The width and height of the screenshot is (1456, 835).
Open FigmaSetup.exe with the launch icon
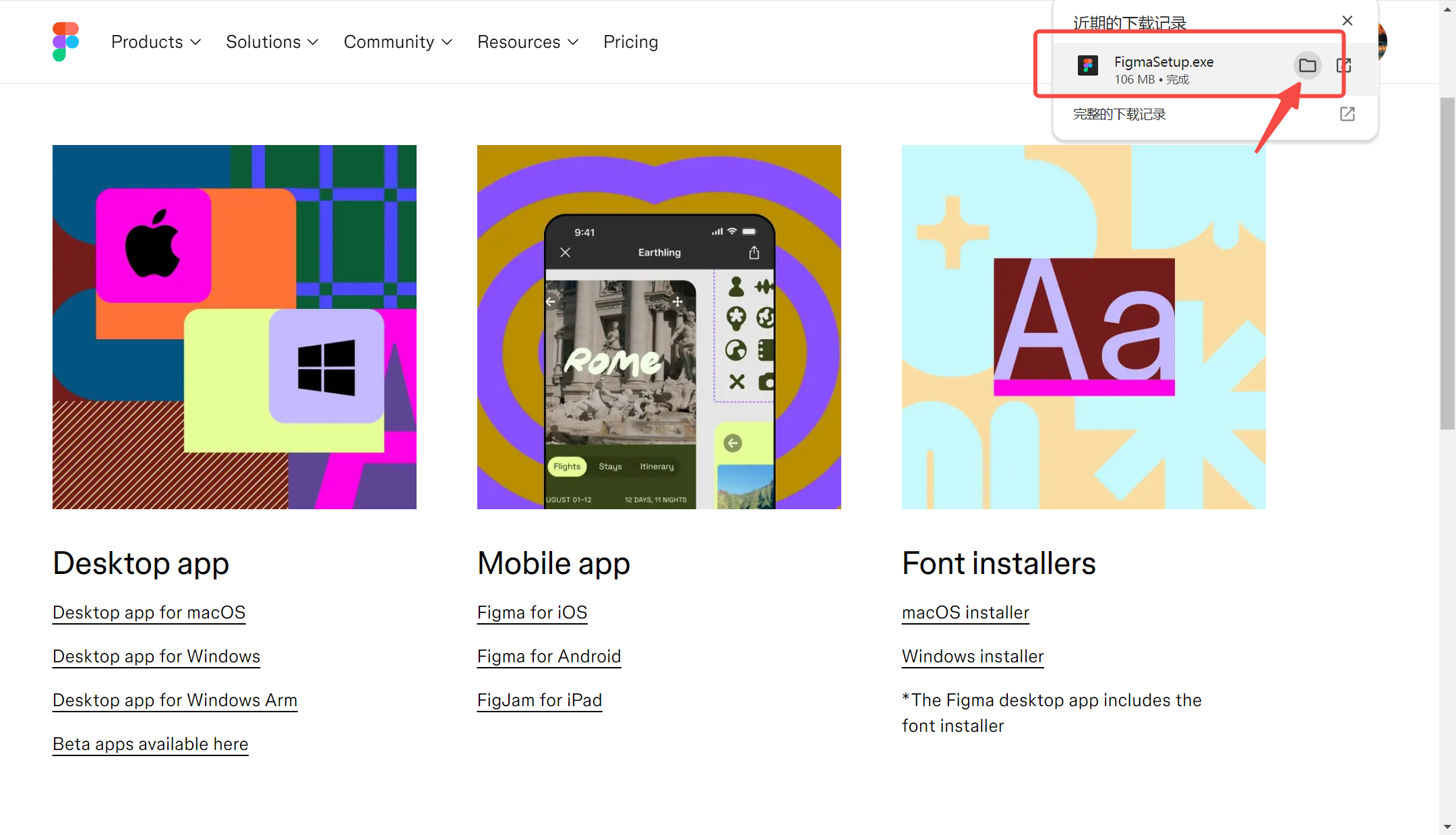[x=1343, y=65]
